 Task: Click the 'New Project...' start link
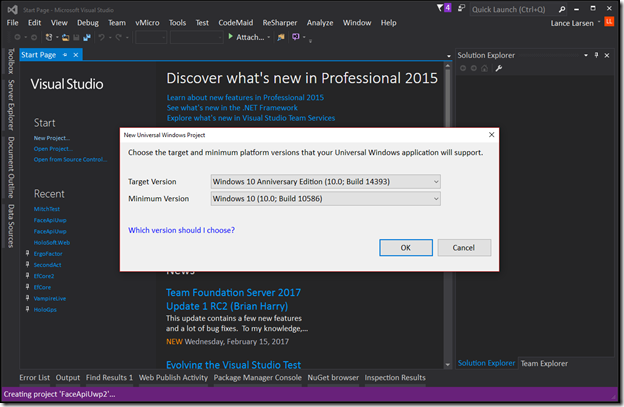tap(52, 138)
